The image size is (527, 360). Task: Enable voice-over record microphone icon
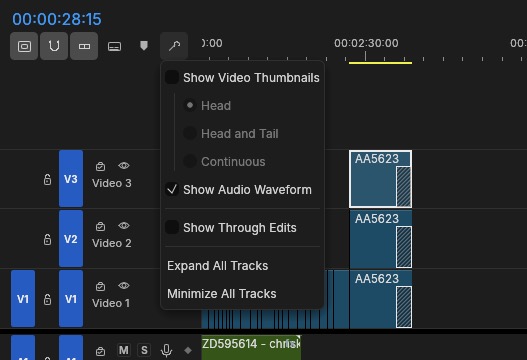[166, 350]
